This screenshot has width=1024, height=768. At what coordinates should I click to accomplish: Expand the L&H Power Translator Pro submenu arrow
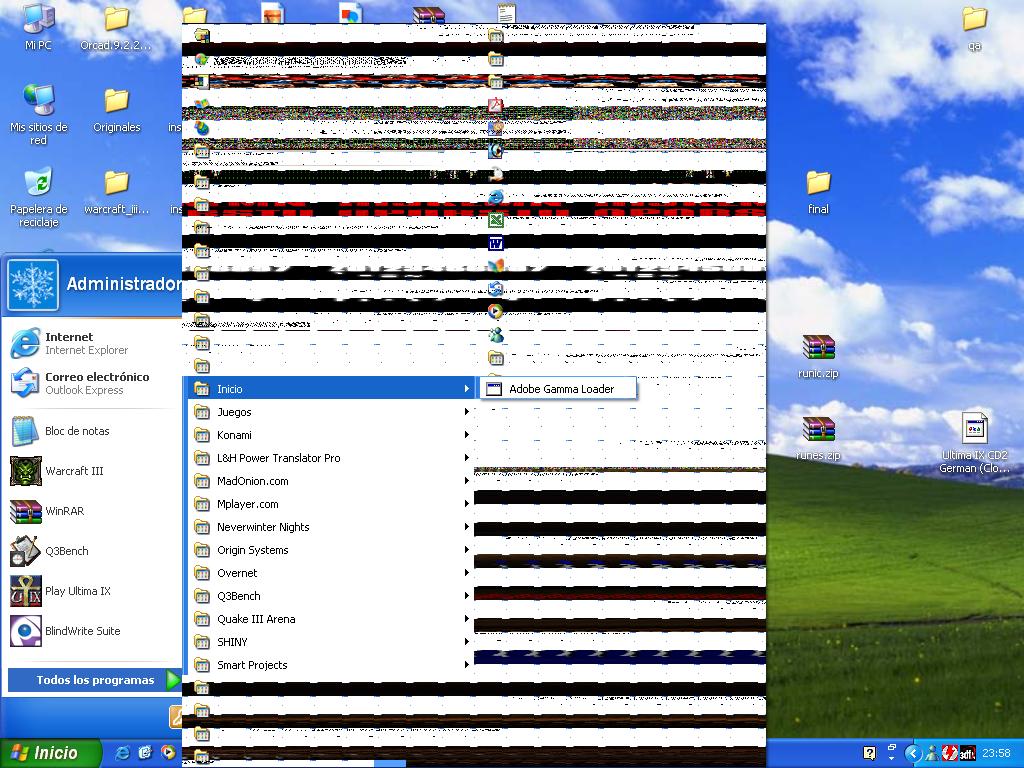point(466,458)
